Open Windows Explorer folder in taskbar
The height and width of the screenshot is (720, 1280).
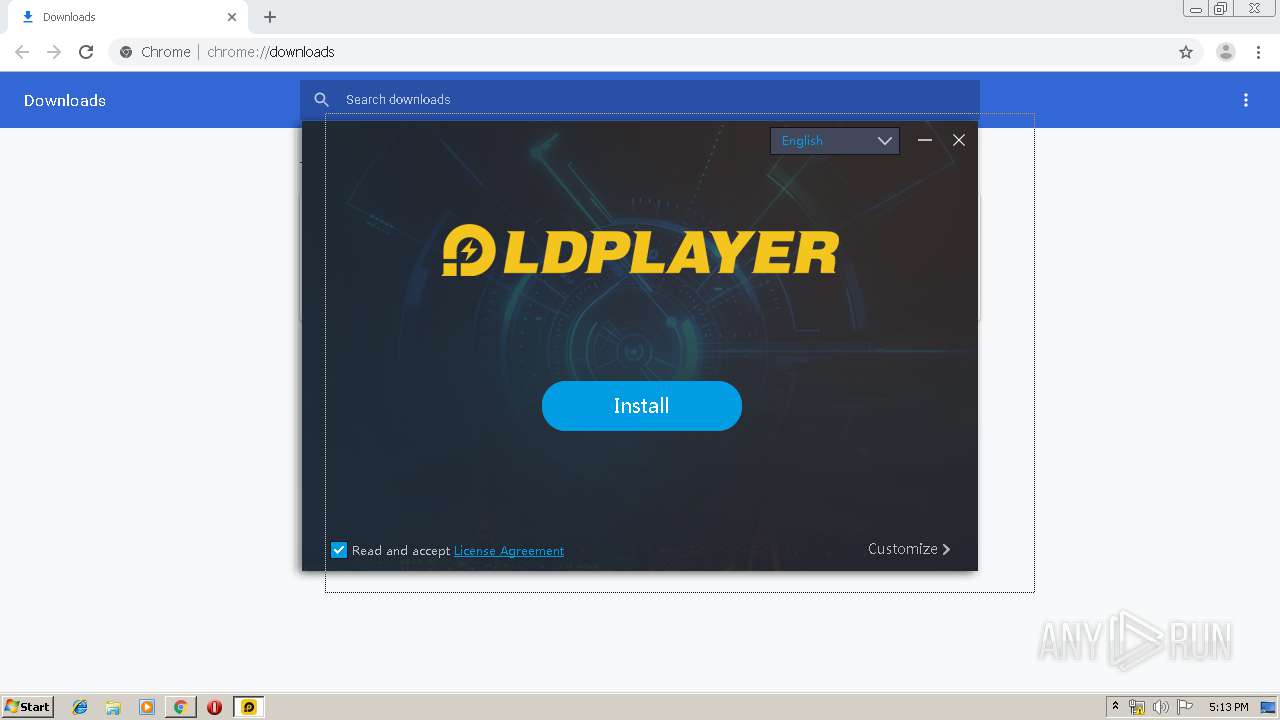tap(113, 707)
